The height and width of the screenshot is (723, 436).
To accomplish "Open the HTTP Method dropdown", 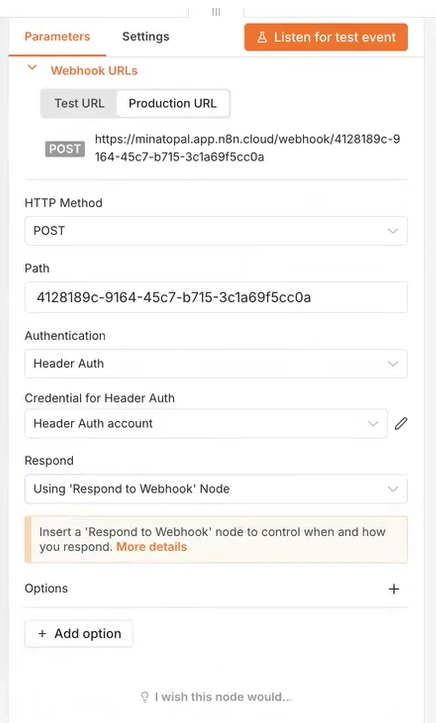I will [216, 231].
